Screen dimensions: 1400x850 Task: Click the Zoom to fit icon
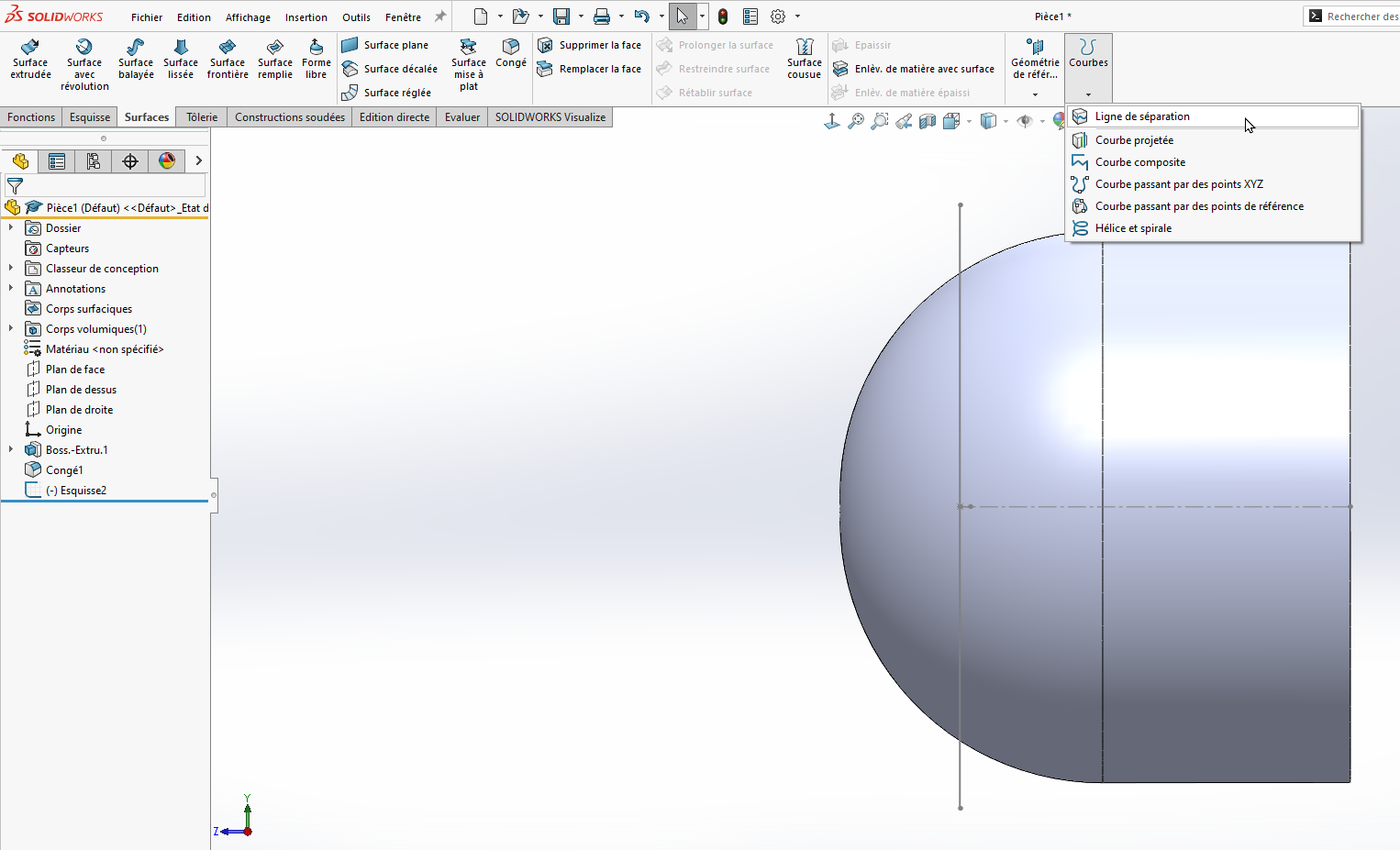point(856,121)
